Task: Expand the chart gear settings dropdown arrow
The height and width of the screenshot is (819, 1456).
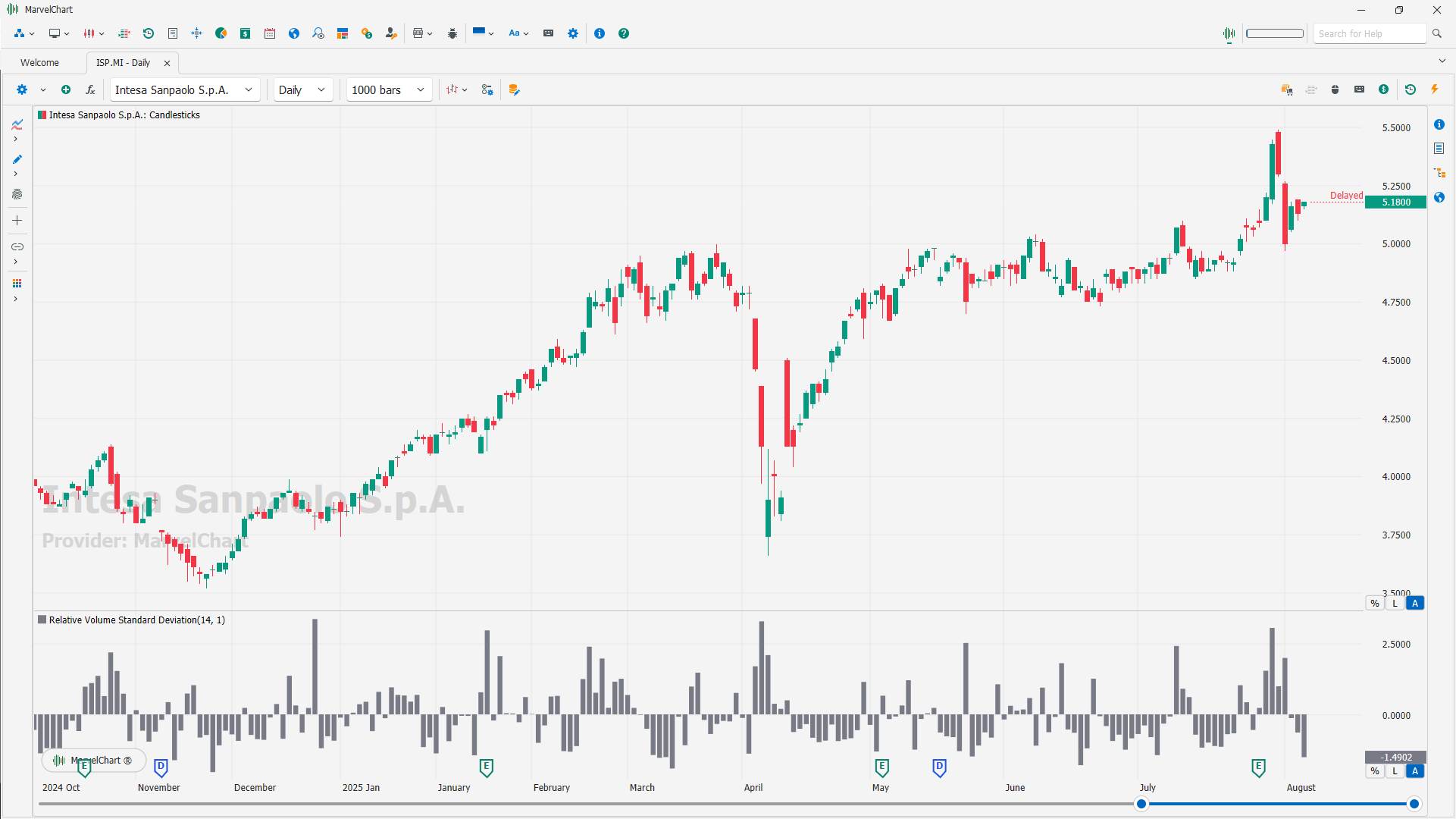Action: tap(43, 89)
